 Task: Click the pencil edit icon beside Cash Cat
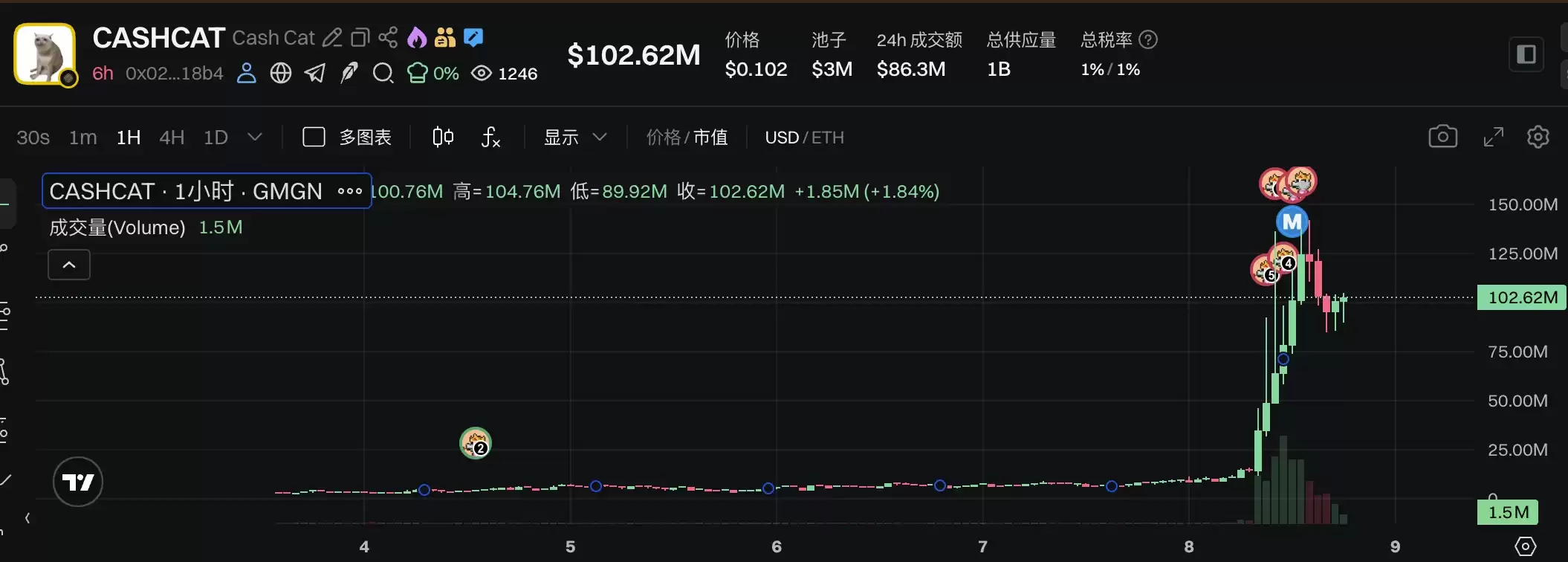332,37
